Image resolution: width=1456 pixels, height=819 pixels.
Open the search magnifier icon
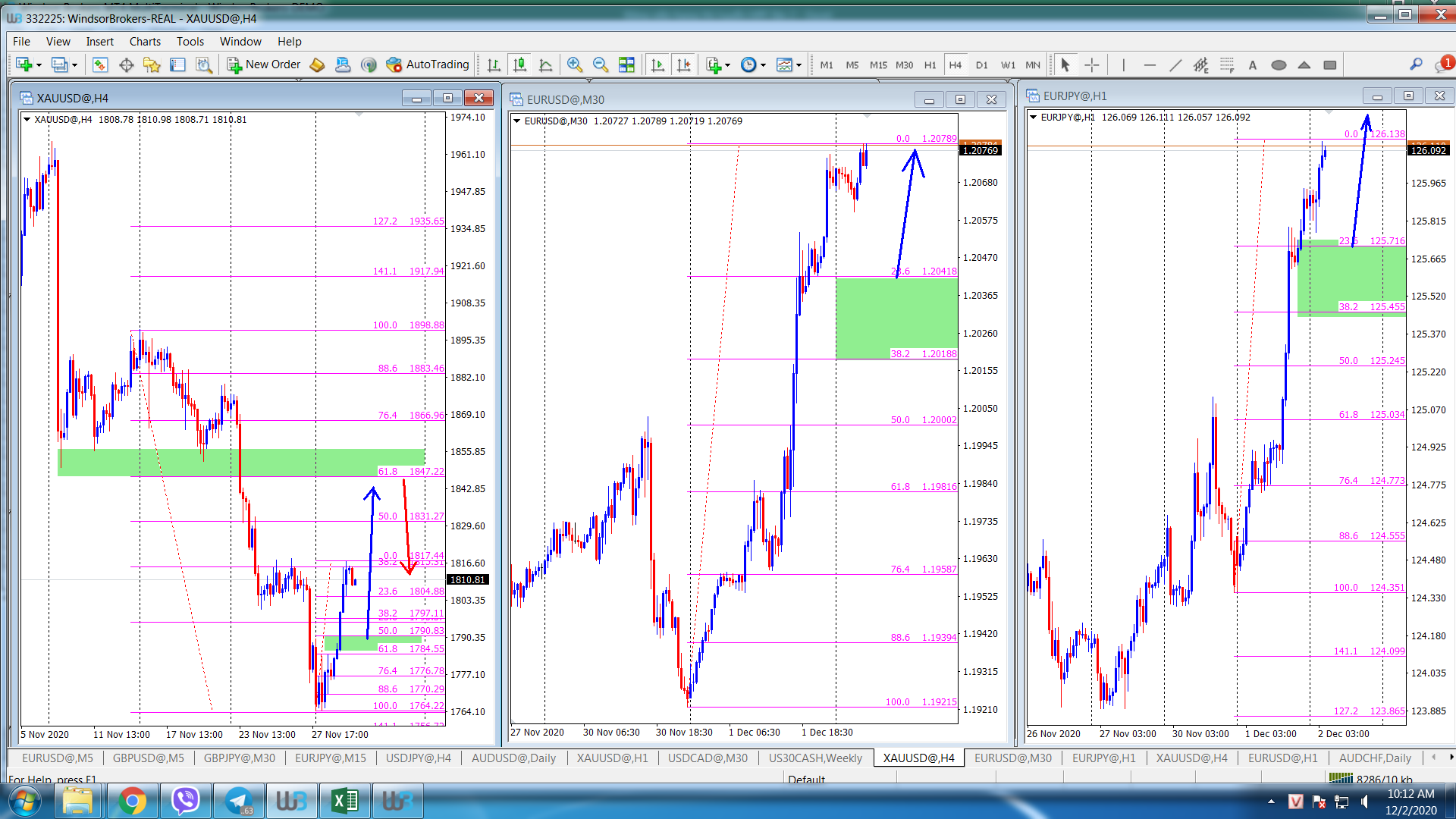coord(1416,65)
